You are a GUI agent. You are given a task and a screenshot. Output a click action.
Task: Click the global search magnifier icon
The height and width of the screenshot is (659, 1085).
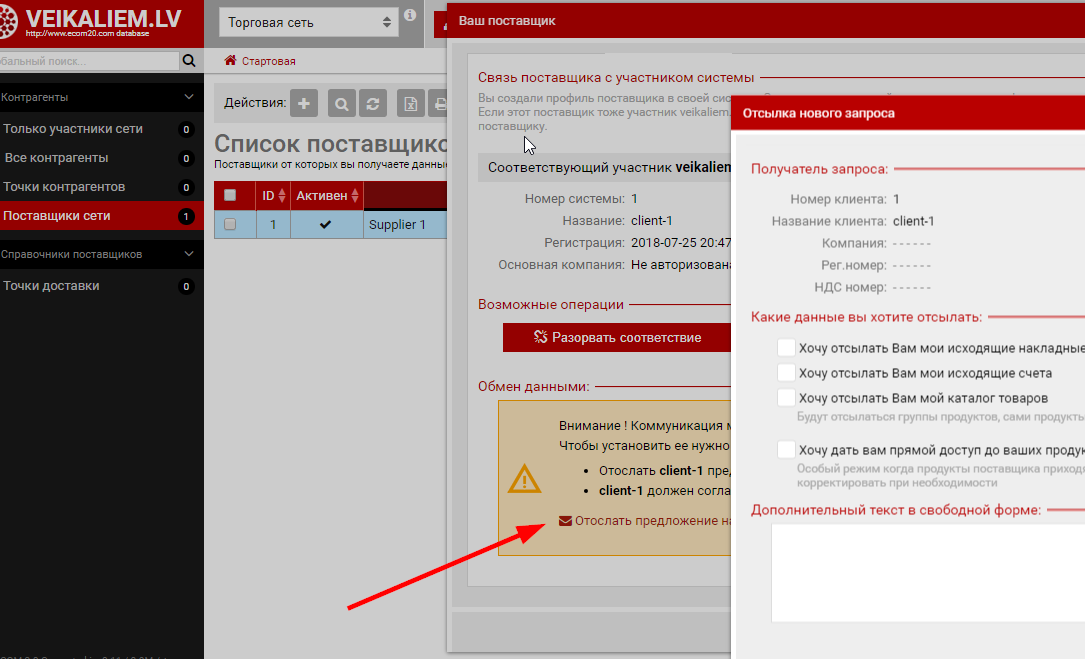click(x=189, y=61)
